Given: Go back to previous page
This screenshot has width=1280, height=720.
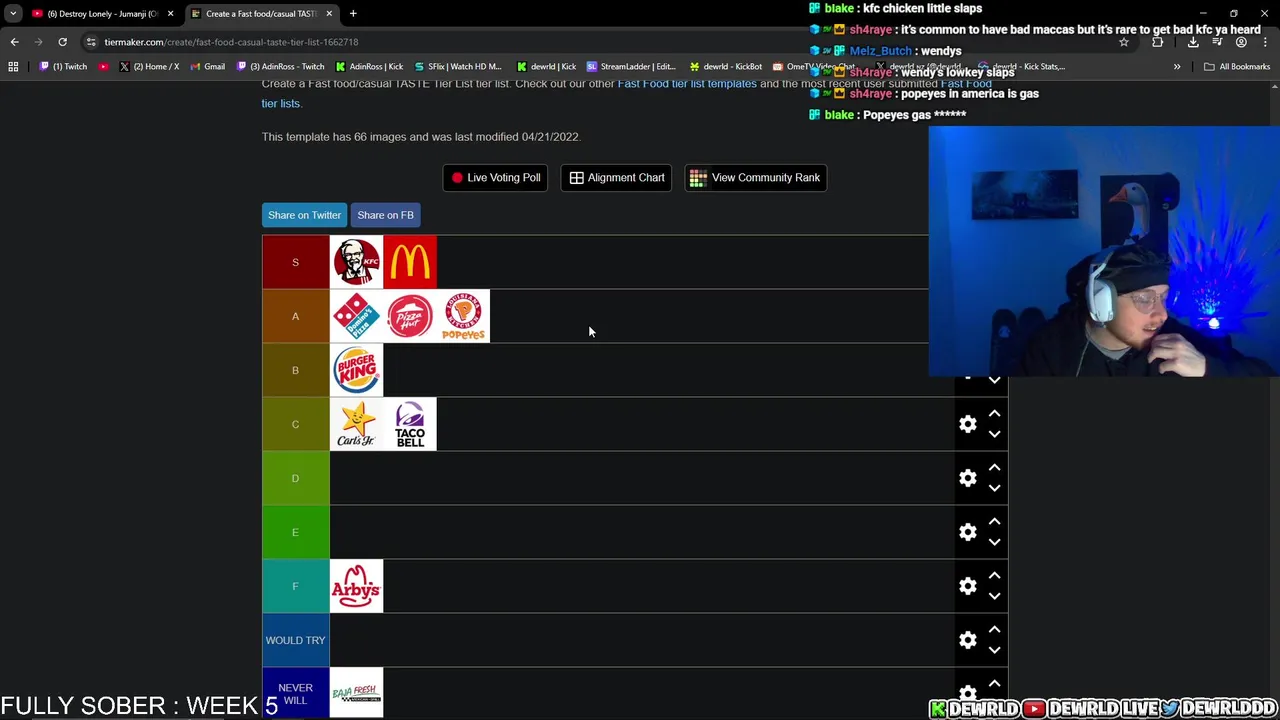Looking at the screenshot, I should pos(14,42).
